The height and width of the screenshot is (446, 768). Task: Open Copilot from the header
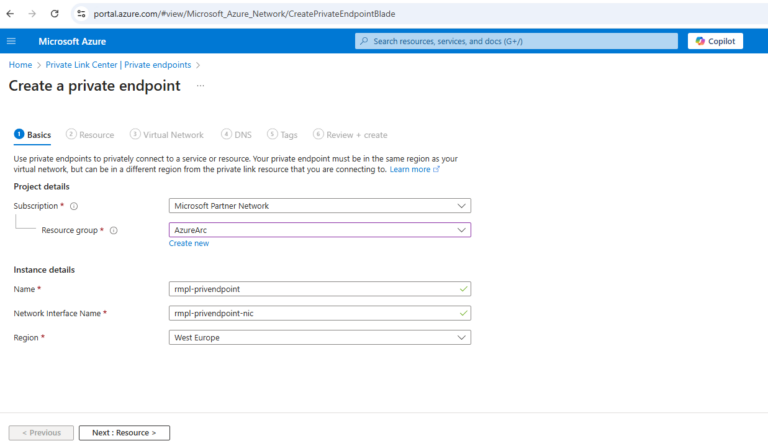(715, 41)
